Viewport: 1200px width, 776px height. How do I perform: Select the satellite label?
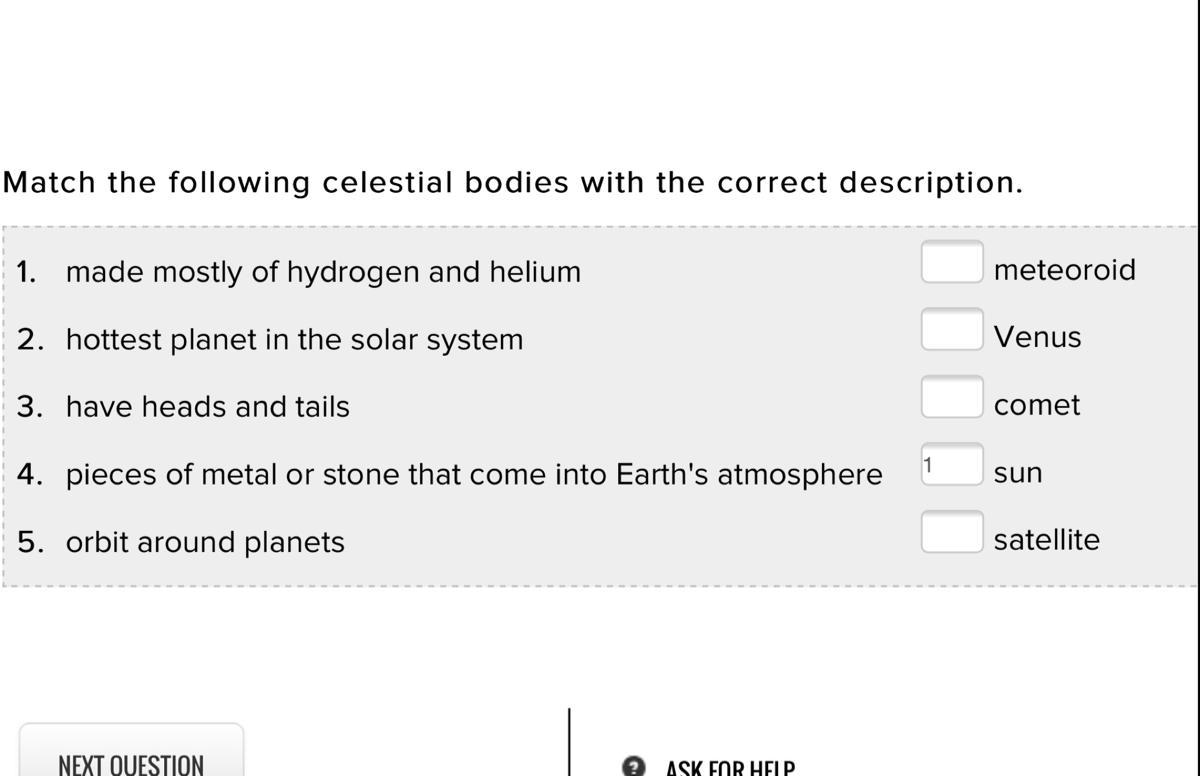point(1046,540)
